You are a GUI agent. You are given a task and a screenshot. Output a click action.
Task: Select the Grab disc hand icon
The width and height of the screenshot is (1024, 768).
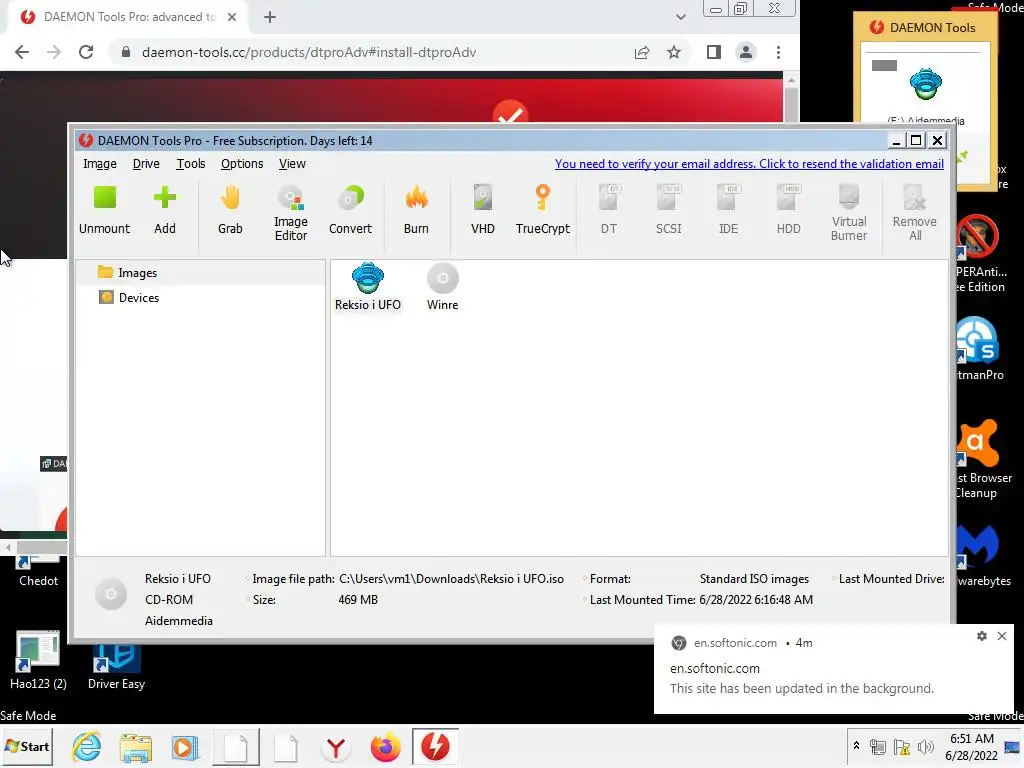click(x=230, y=211)
